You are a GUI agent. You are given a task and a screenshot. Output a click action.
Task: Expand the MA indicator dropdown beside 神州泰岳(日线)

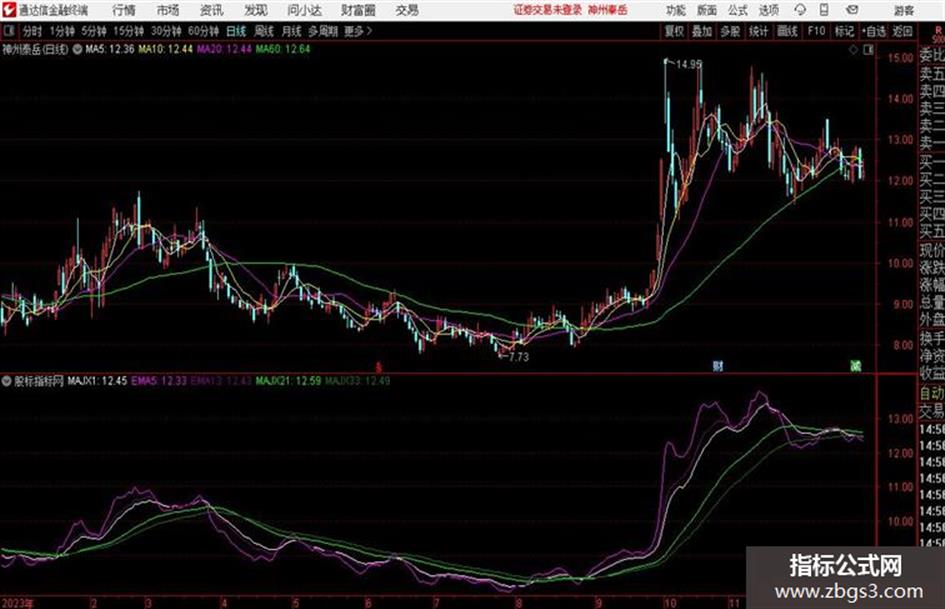[x=77, y=49]
